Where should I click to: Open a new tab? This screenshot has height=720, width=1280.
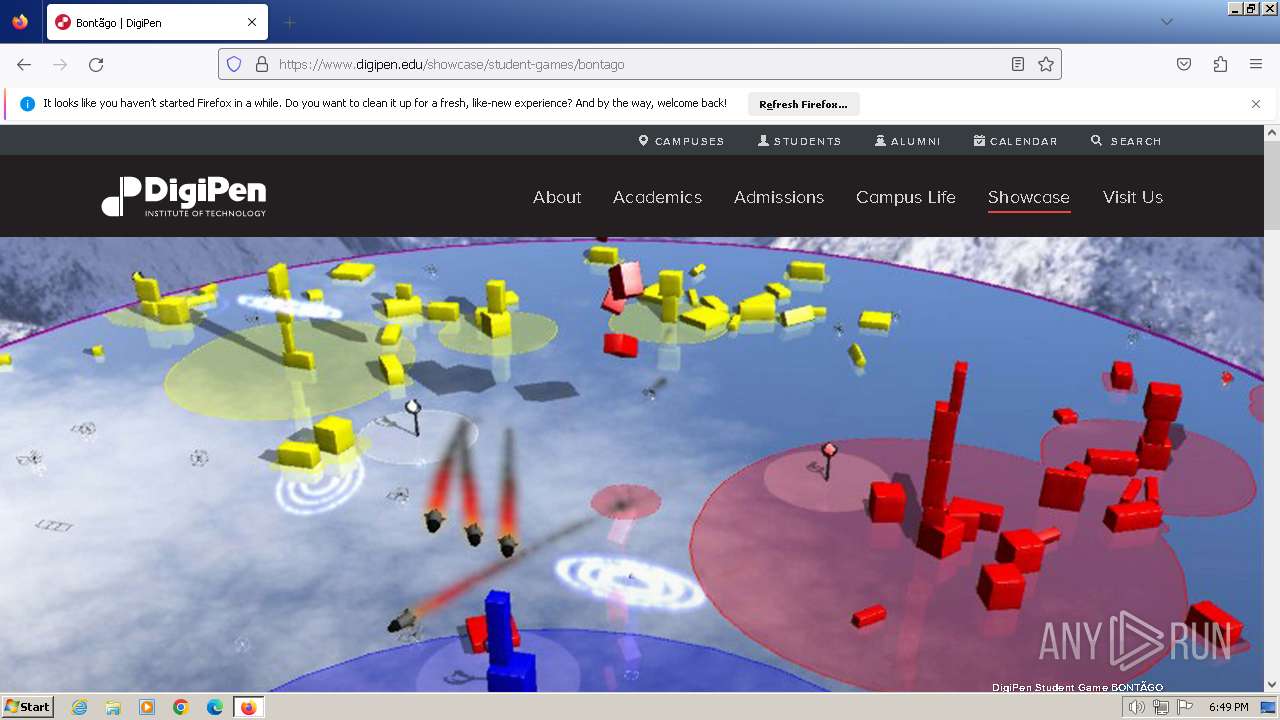coord(289,22)
